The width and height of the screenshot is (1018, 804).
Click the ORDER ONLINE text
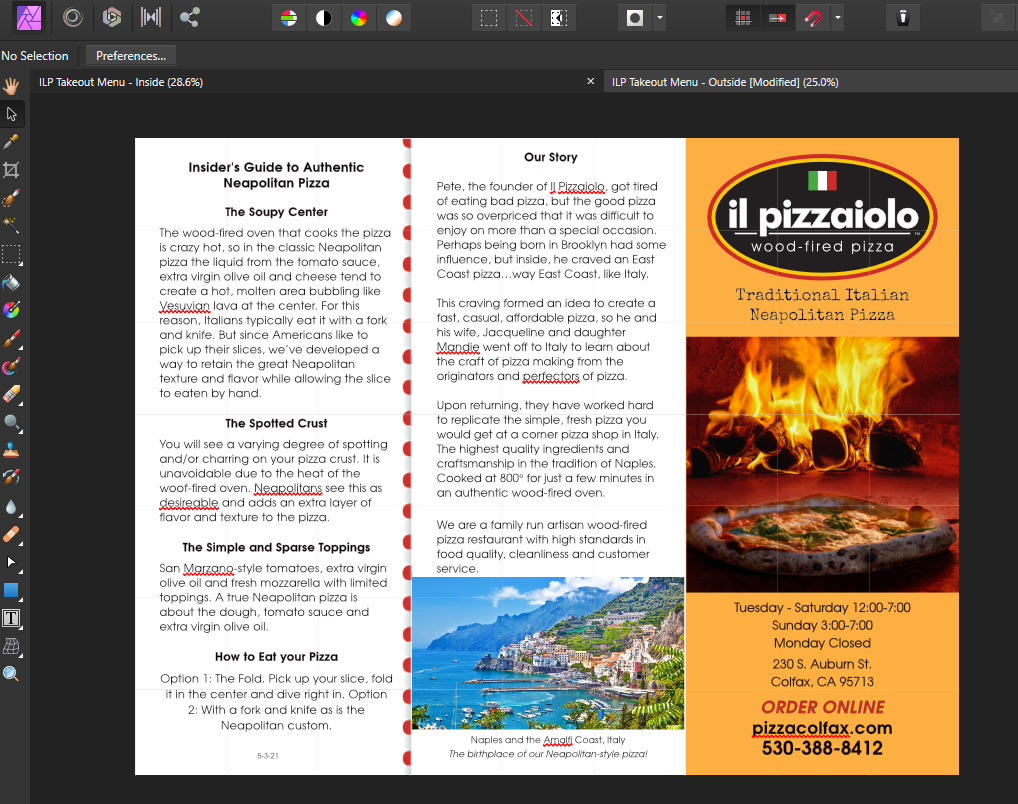tap(823, 707)
